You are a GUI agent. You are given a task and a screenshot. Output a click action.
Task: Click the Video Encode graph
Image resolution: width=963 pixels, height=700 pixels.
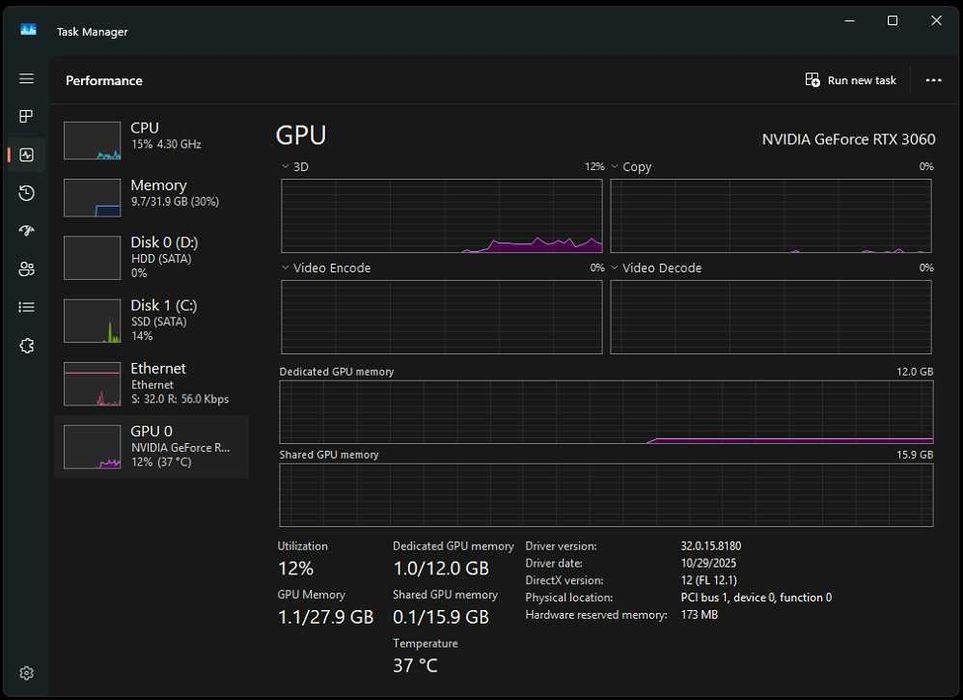coord(442,317)
